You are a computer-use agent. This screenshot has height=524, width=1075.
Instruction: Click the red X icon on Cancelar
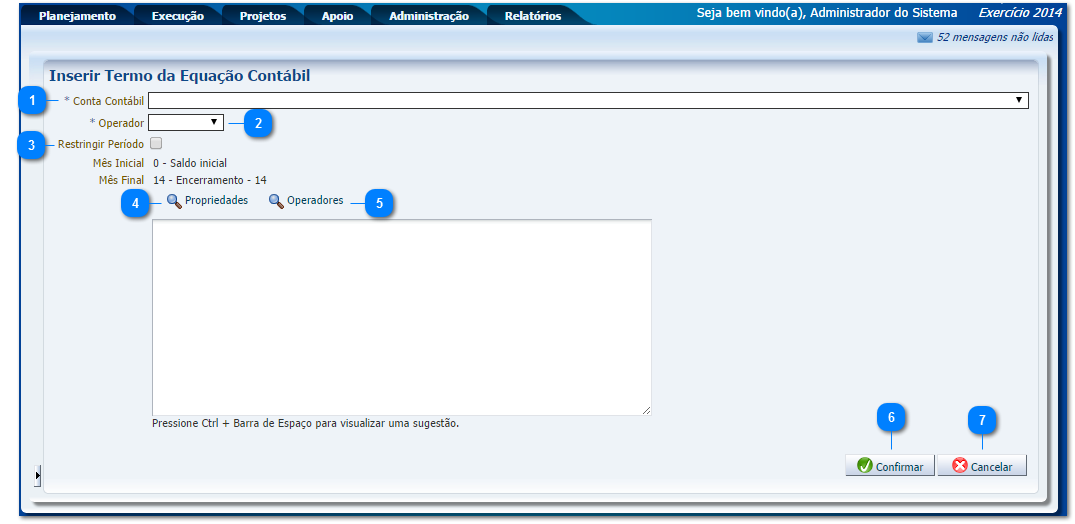[959, 466]
